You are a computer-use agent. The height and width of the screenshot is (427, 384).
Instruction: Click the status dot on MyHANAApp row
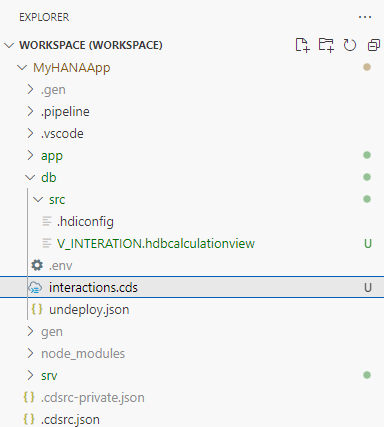367,67
